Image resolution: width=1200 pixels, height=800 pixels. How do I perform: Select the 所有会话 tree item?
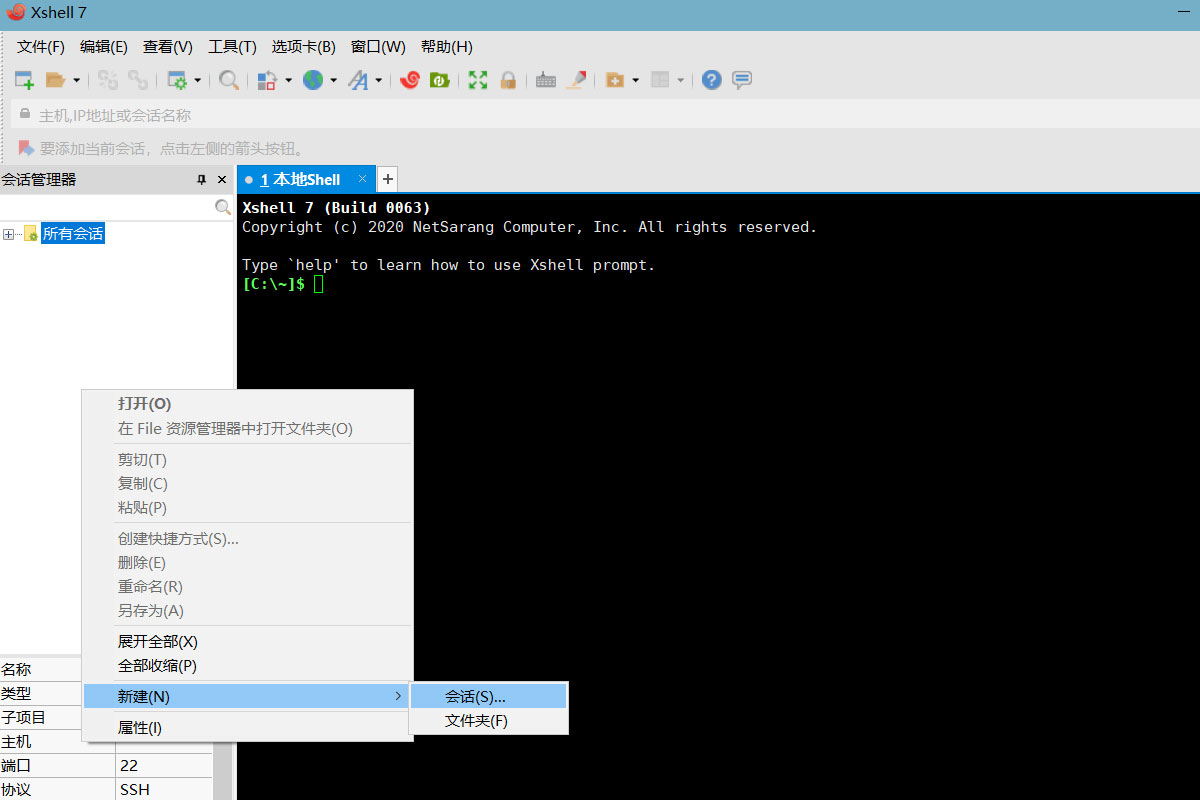(72, 234)
